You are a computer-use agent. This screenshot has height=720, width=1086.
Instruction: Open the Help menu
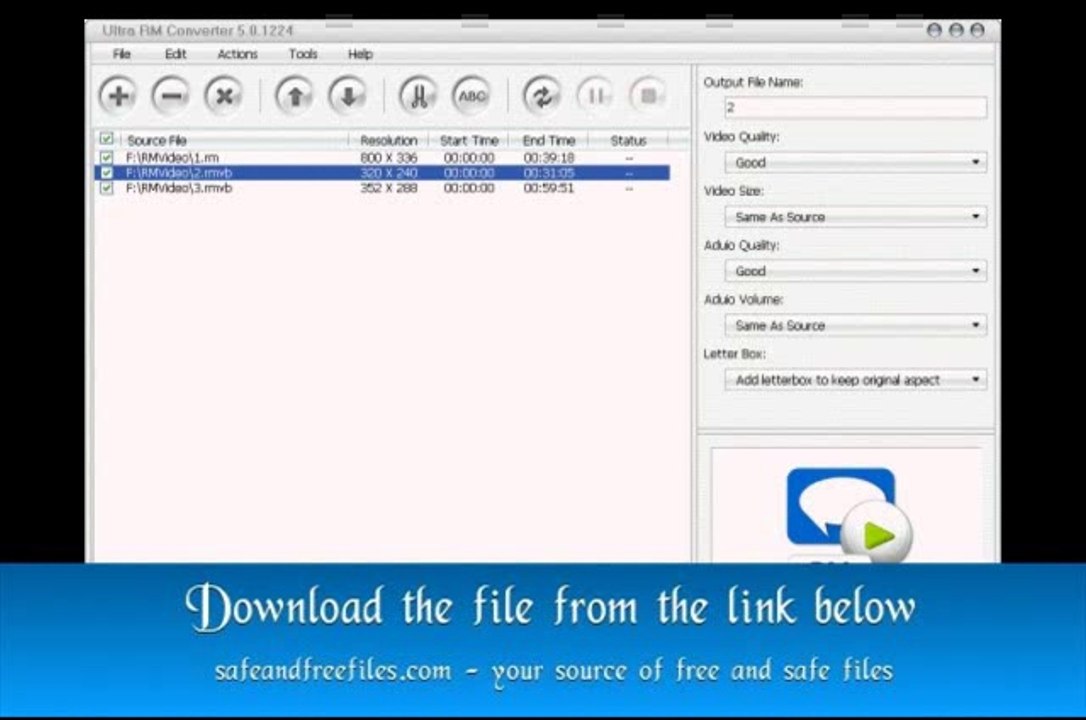360,54
